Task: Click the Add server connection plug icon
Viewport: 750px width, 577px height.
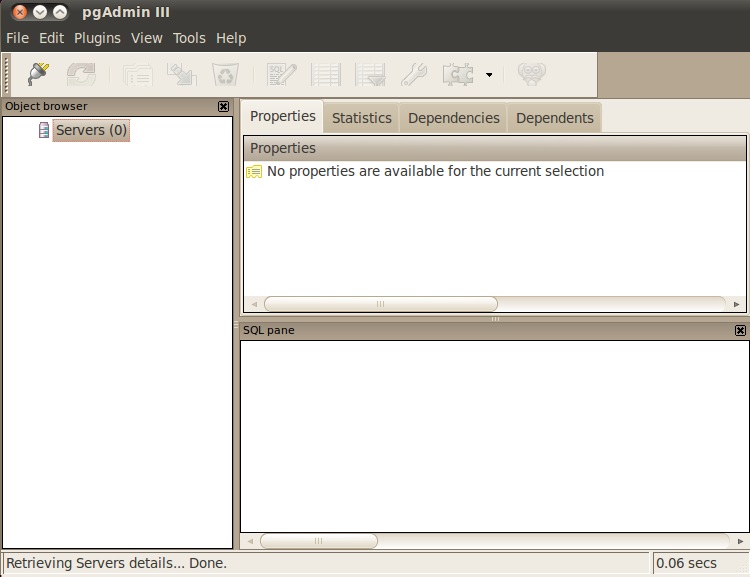Action: point(38,74)
